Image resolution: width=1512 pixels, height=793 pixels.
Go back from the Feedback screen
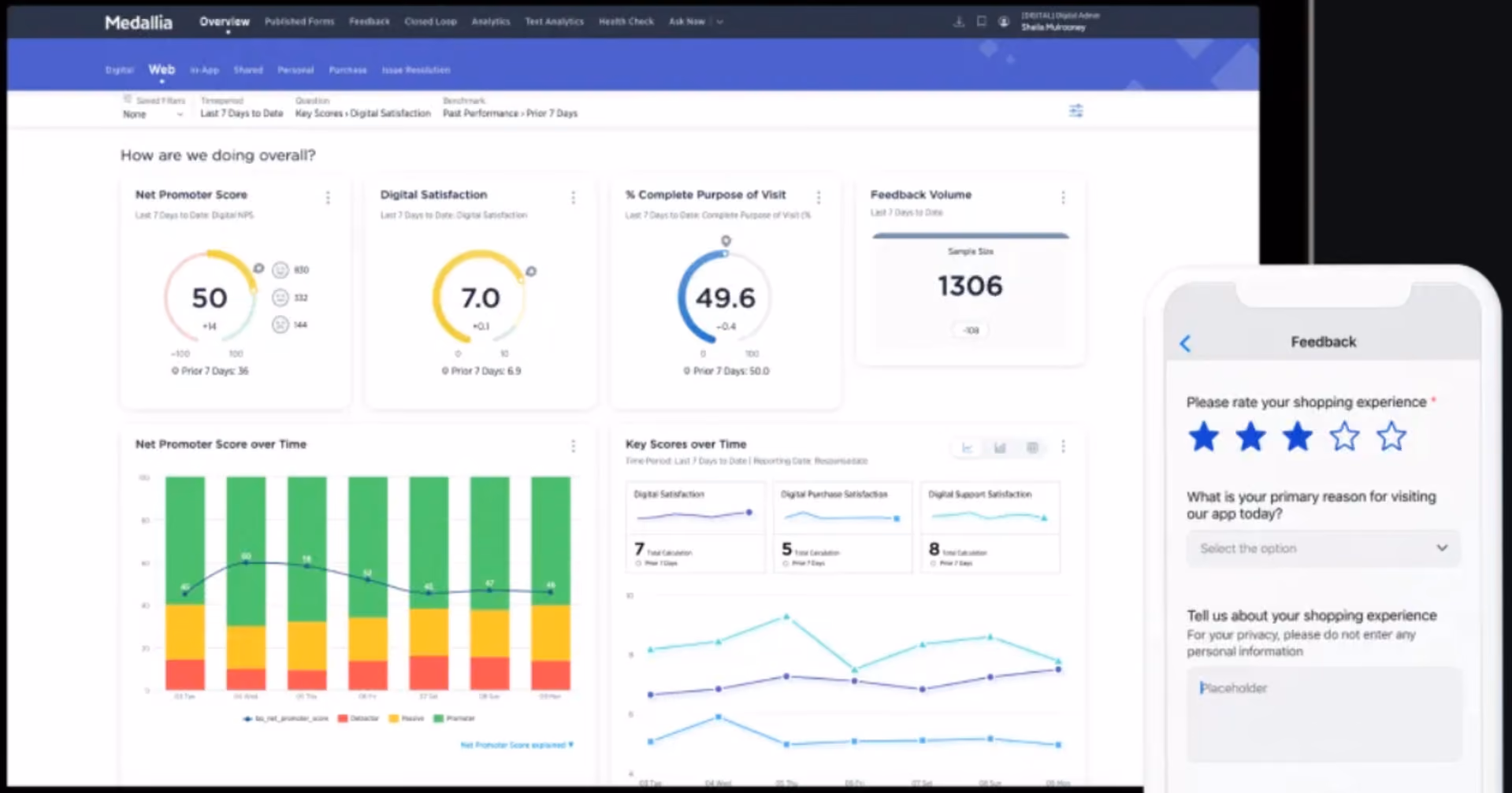[1185, 343]
